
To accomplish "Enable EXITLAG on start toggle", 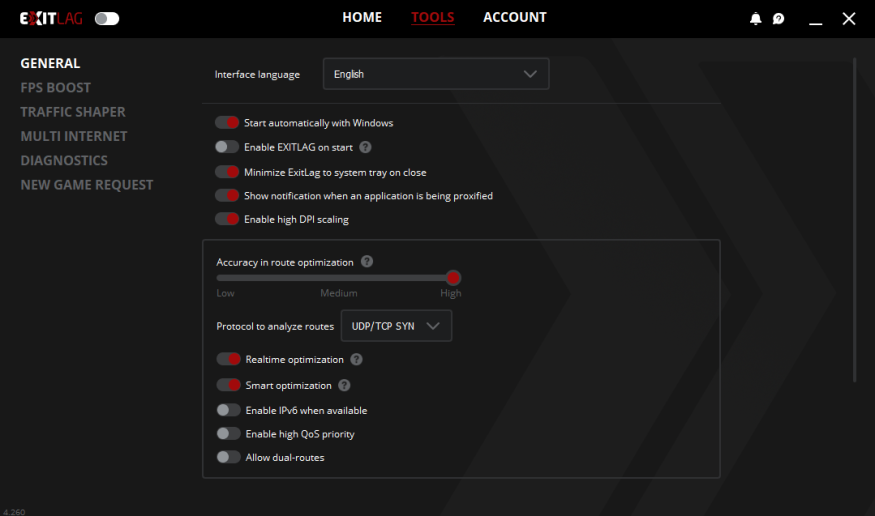I will coord(227,147).
